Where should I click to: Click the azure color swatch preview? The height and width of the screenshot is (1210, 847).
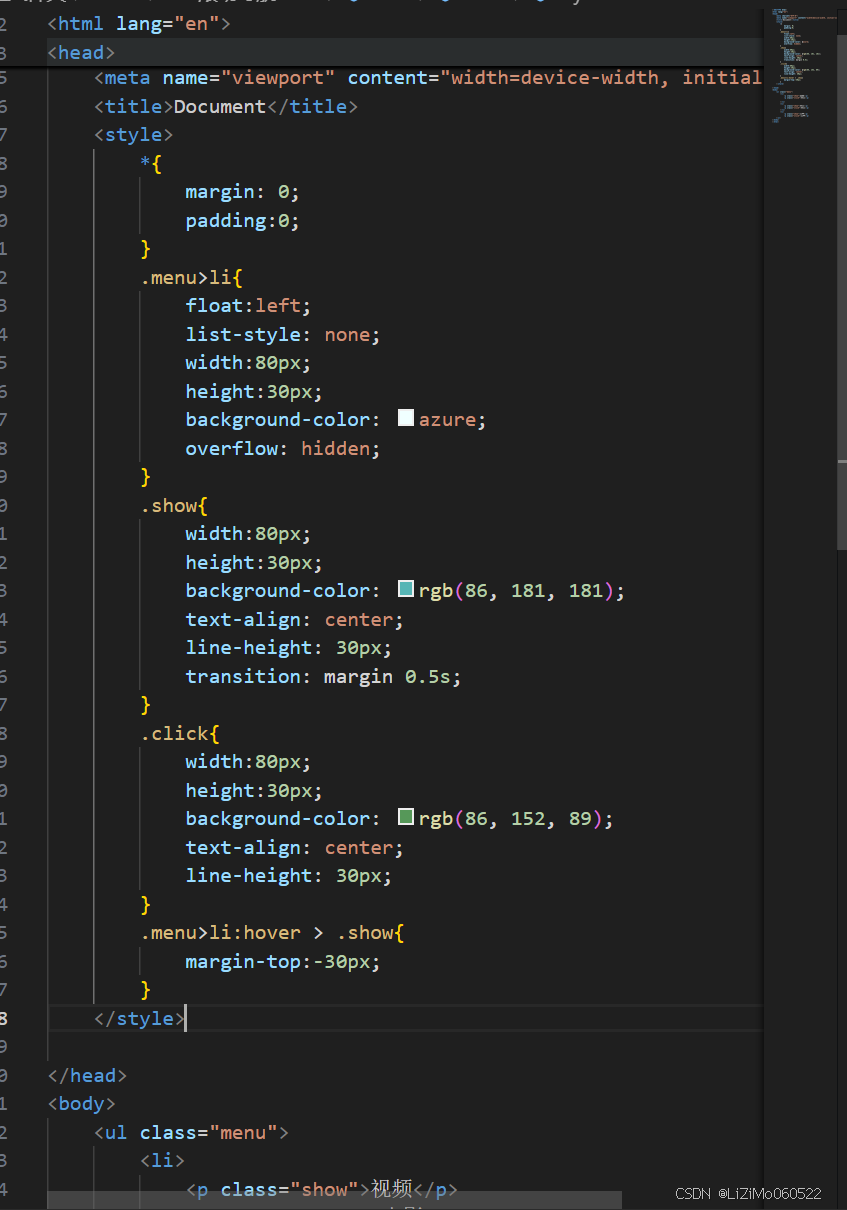click(x=406, y=418)
